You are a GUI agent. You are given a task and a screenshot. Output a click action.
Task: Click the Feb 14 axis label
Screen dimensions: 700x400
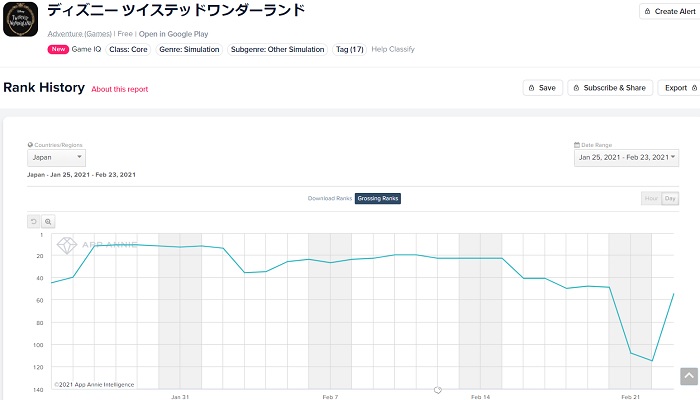point(480,396)
